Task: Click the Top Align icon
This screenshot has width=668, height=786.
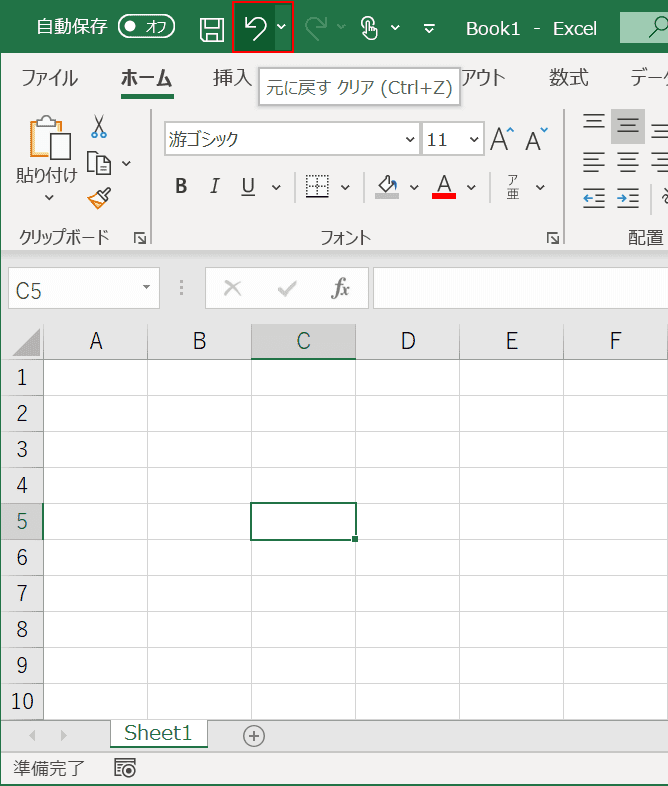Action: 594,123
